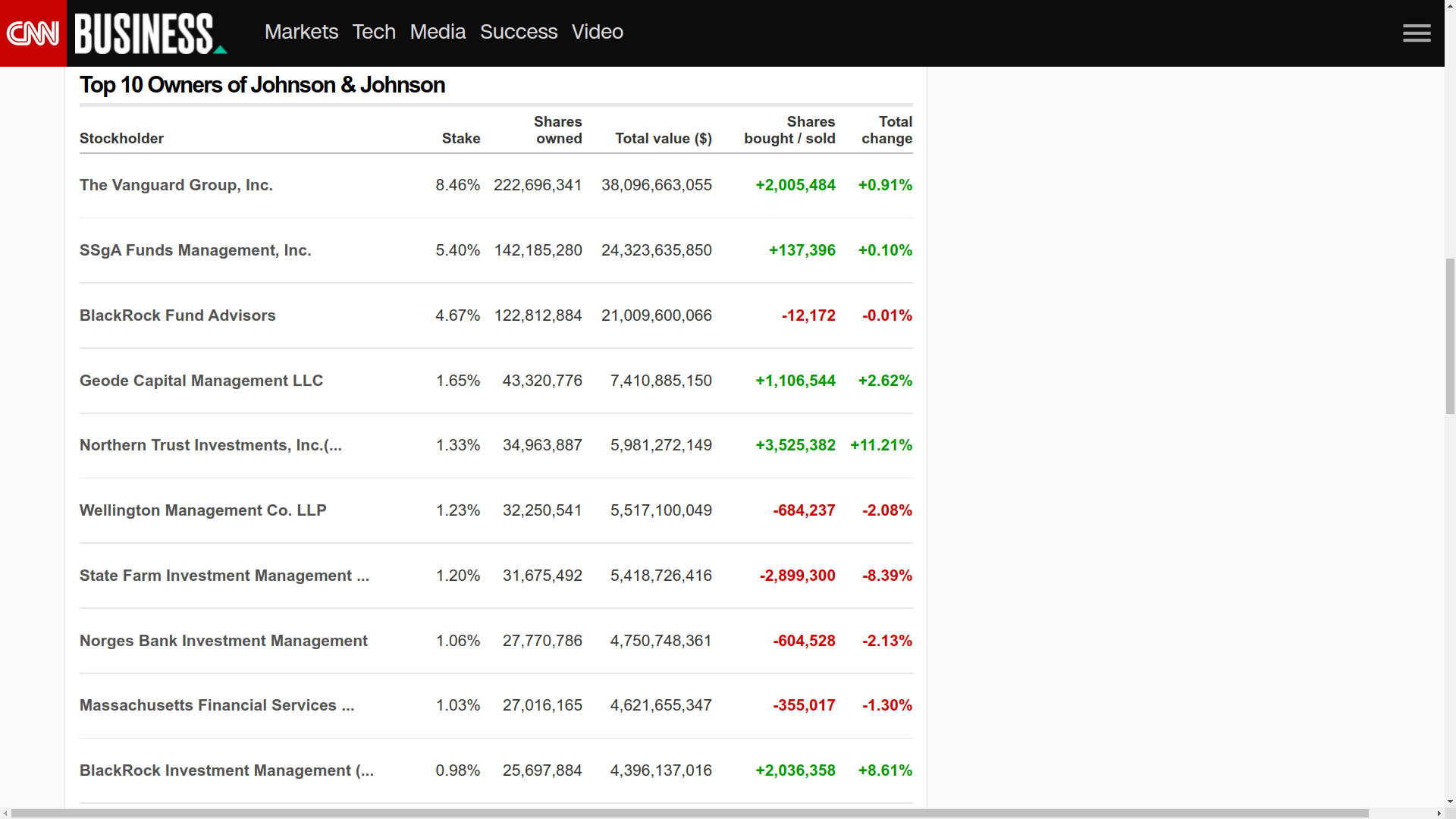Open the Markets menu item

[301, 32]
